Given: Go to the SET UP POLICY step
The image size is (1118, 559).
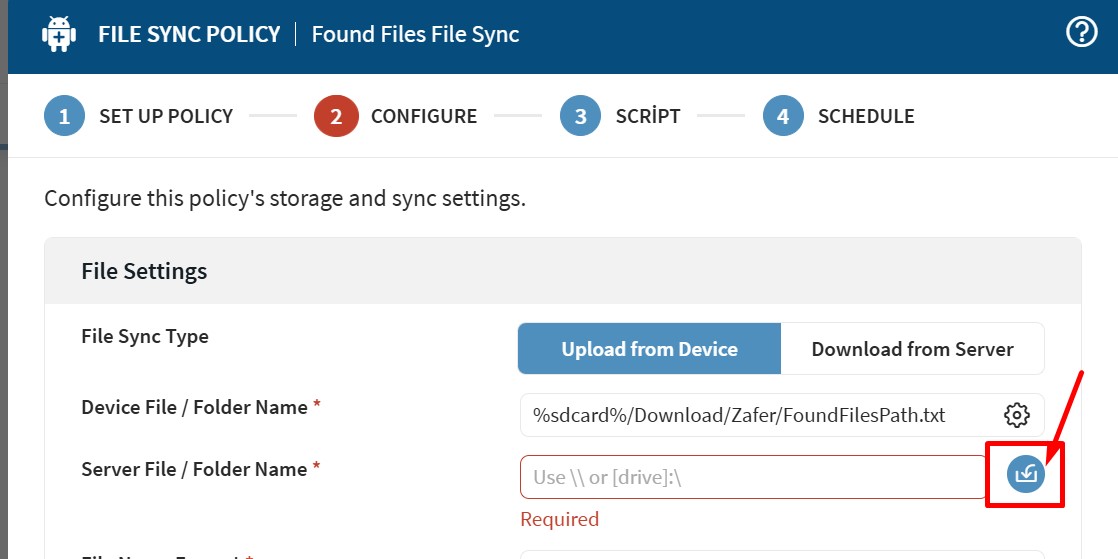Looking at the screenshot, I should pyautogui.click(x=166, y=116).
